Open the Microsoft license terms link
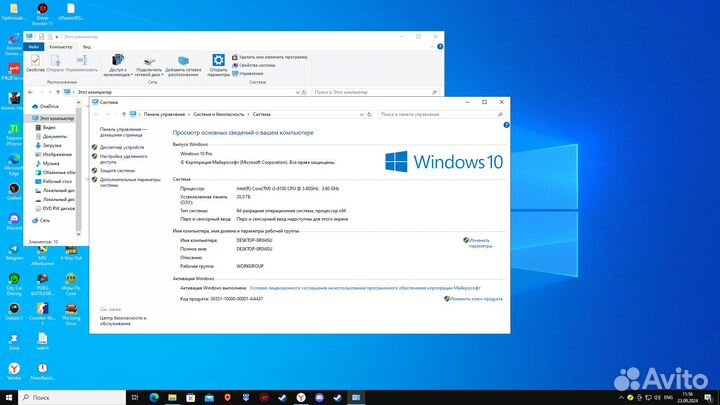The width and height of the screenshot is (720, 405). click(365, 288)
